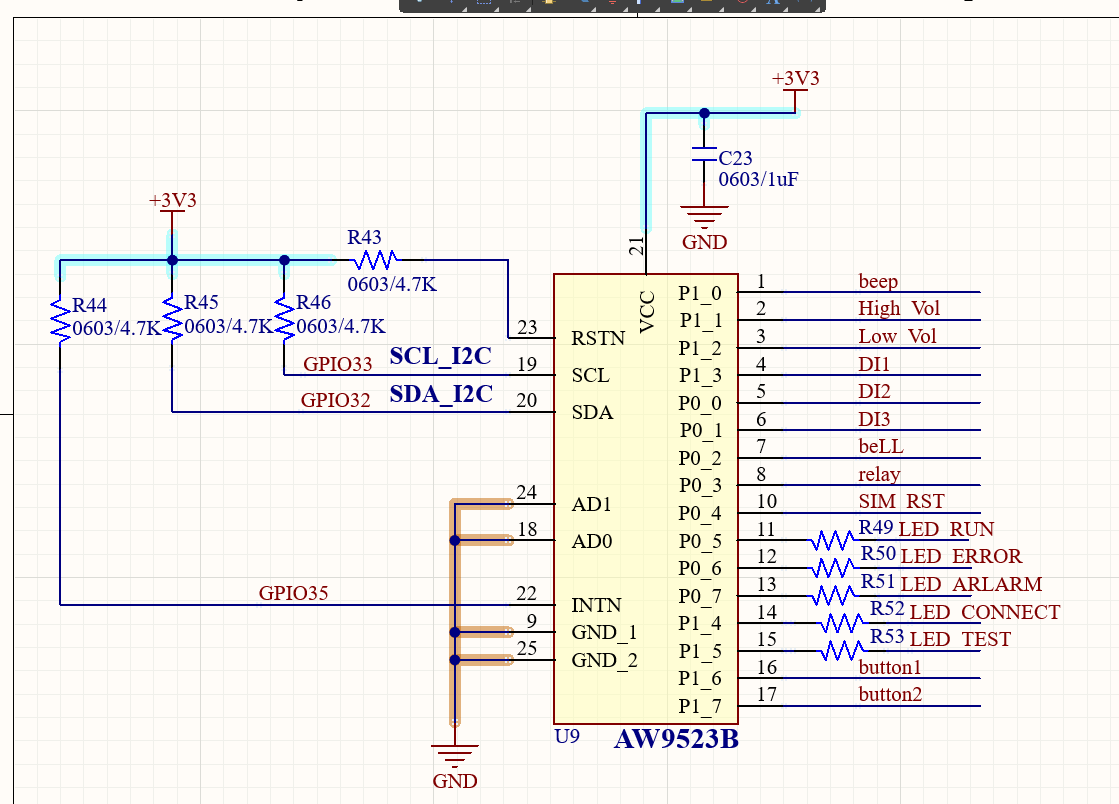1119x804 pixels.
Task: Click the dashed rectangle selection toolbar icon
Action: coord(483,5)
